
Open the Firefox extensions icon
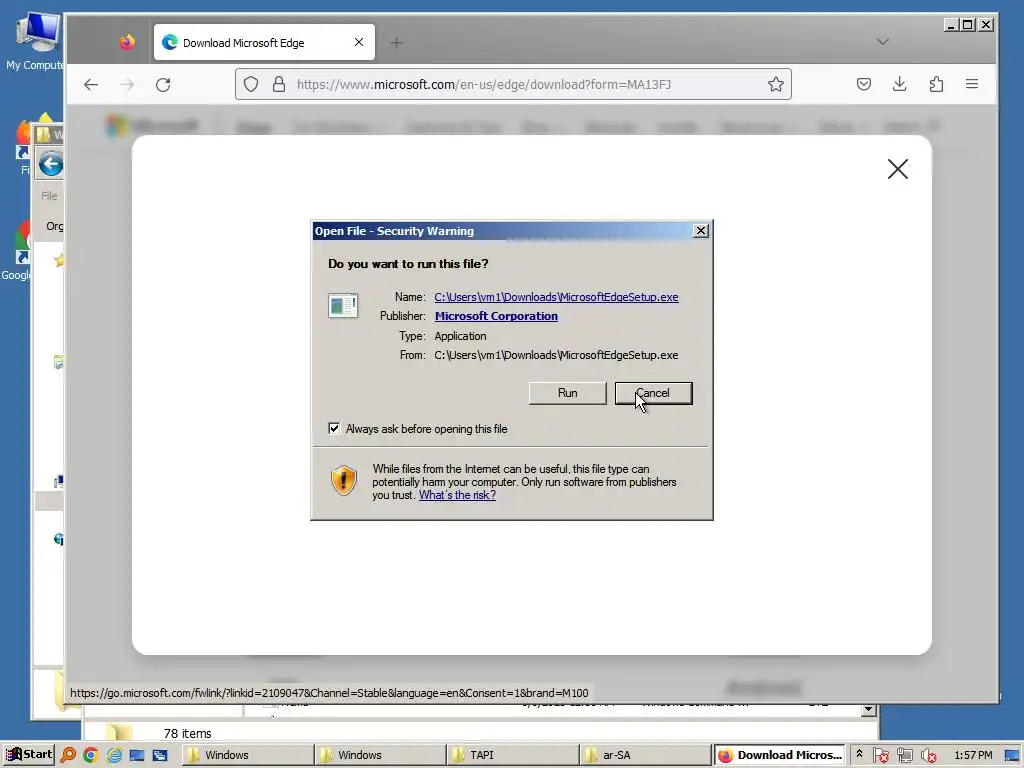(936, 84)
